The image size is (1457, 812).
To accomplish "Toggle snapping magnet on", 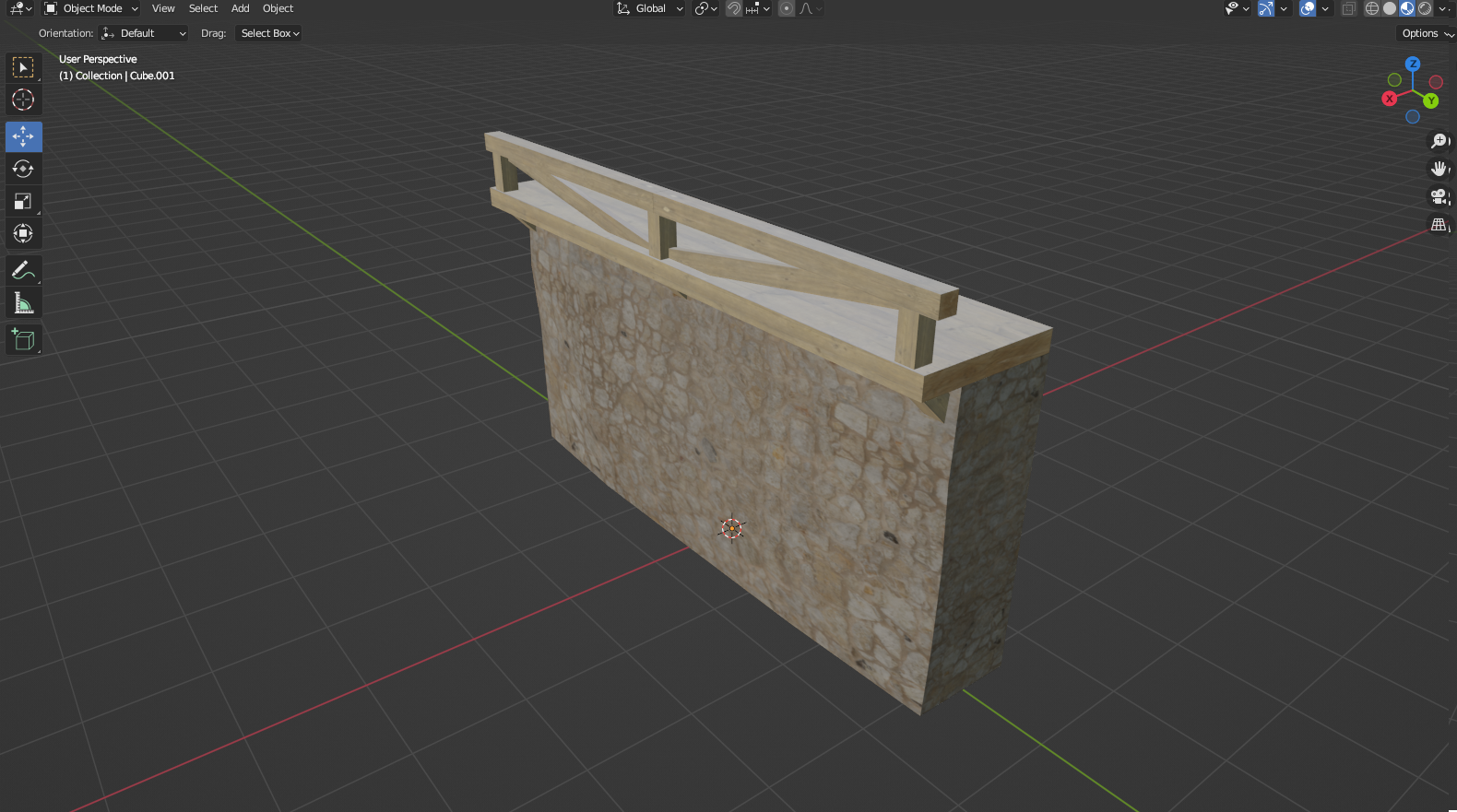I will click(x=734, y=8).
